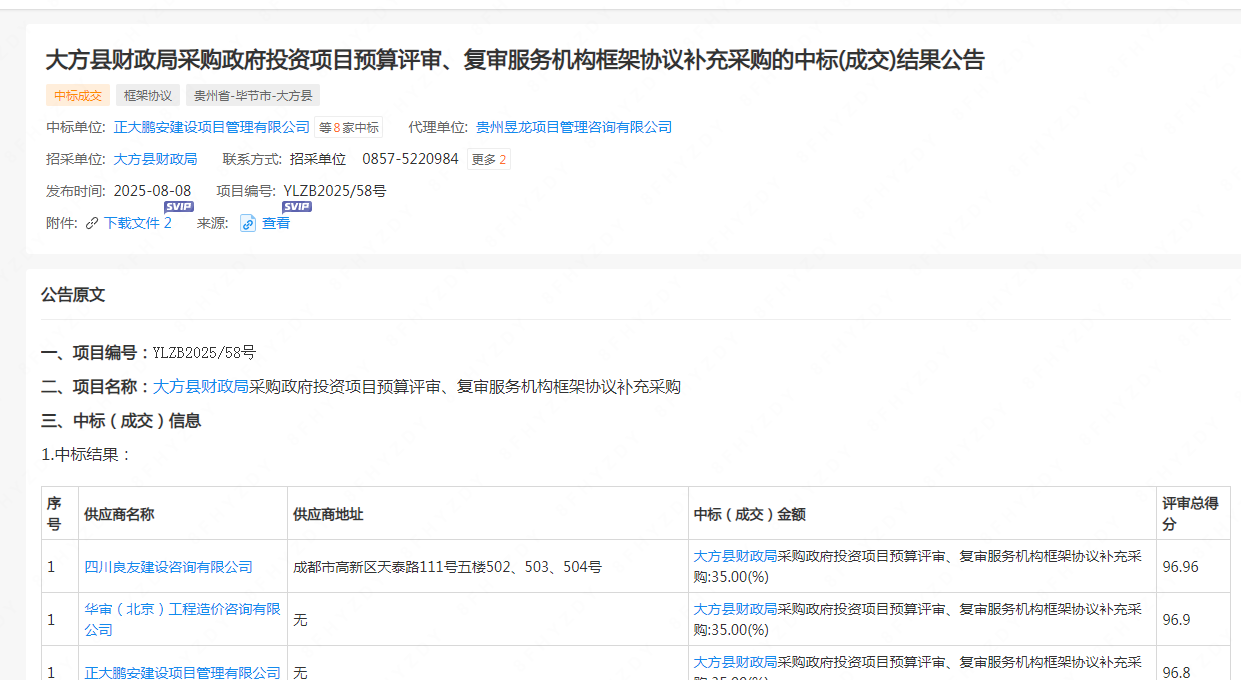
Task: Open 下载文件 2 attachments
Action: 137,223
